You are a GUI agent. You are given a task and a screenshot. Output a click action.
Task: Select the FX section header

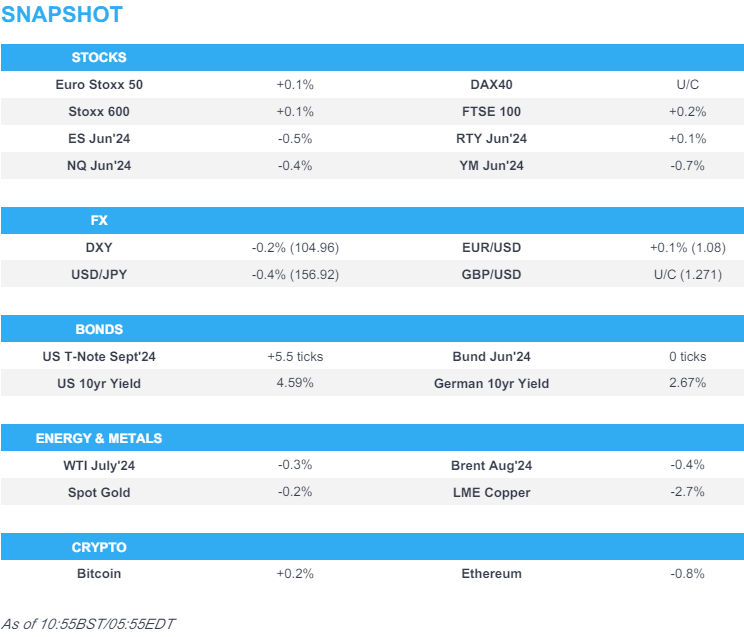tap(99, 220)
